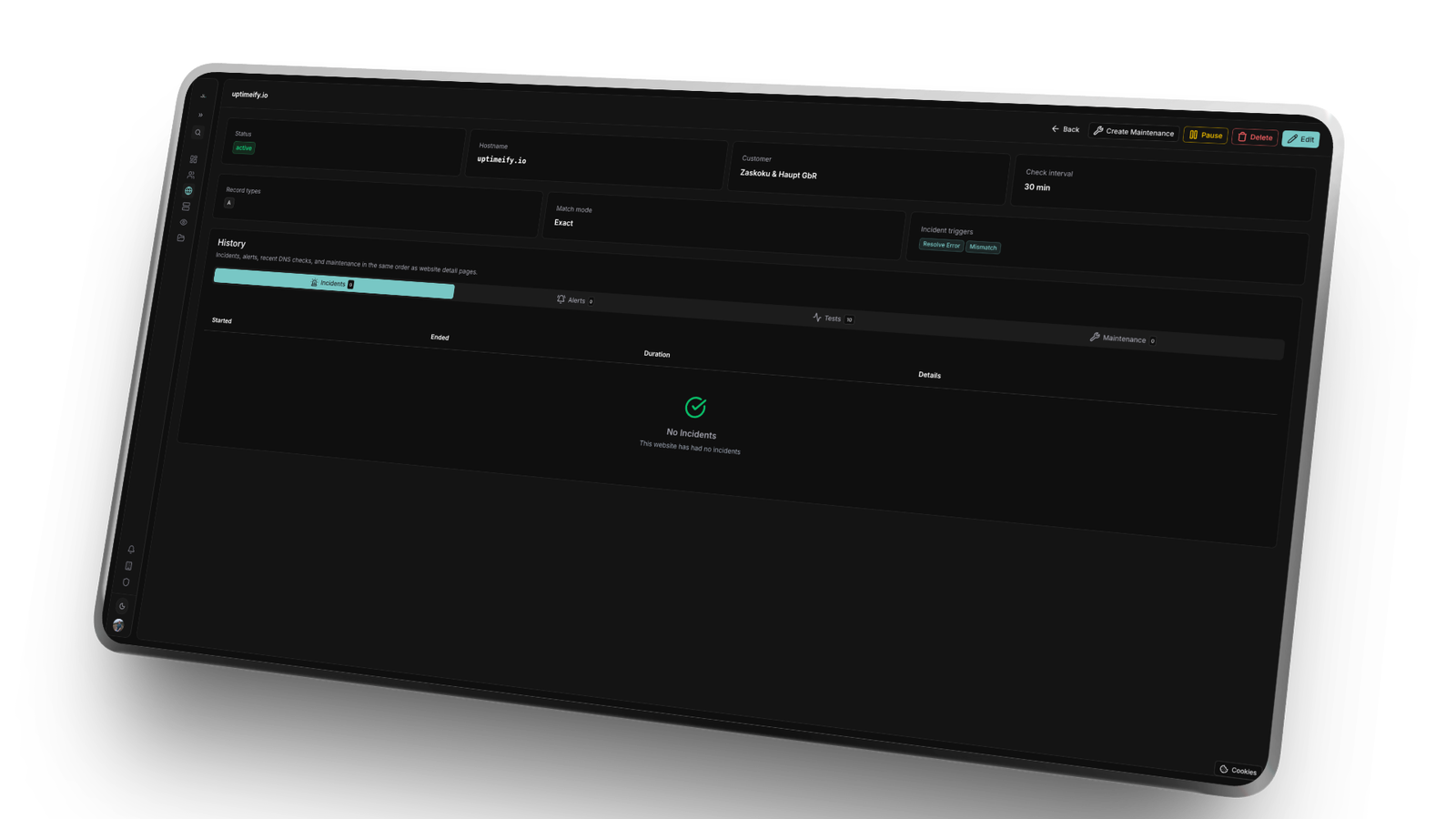Open the user avatar menu
Screen dimensions: 1456x819
118,624
